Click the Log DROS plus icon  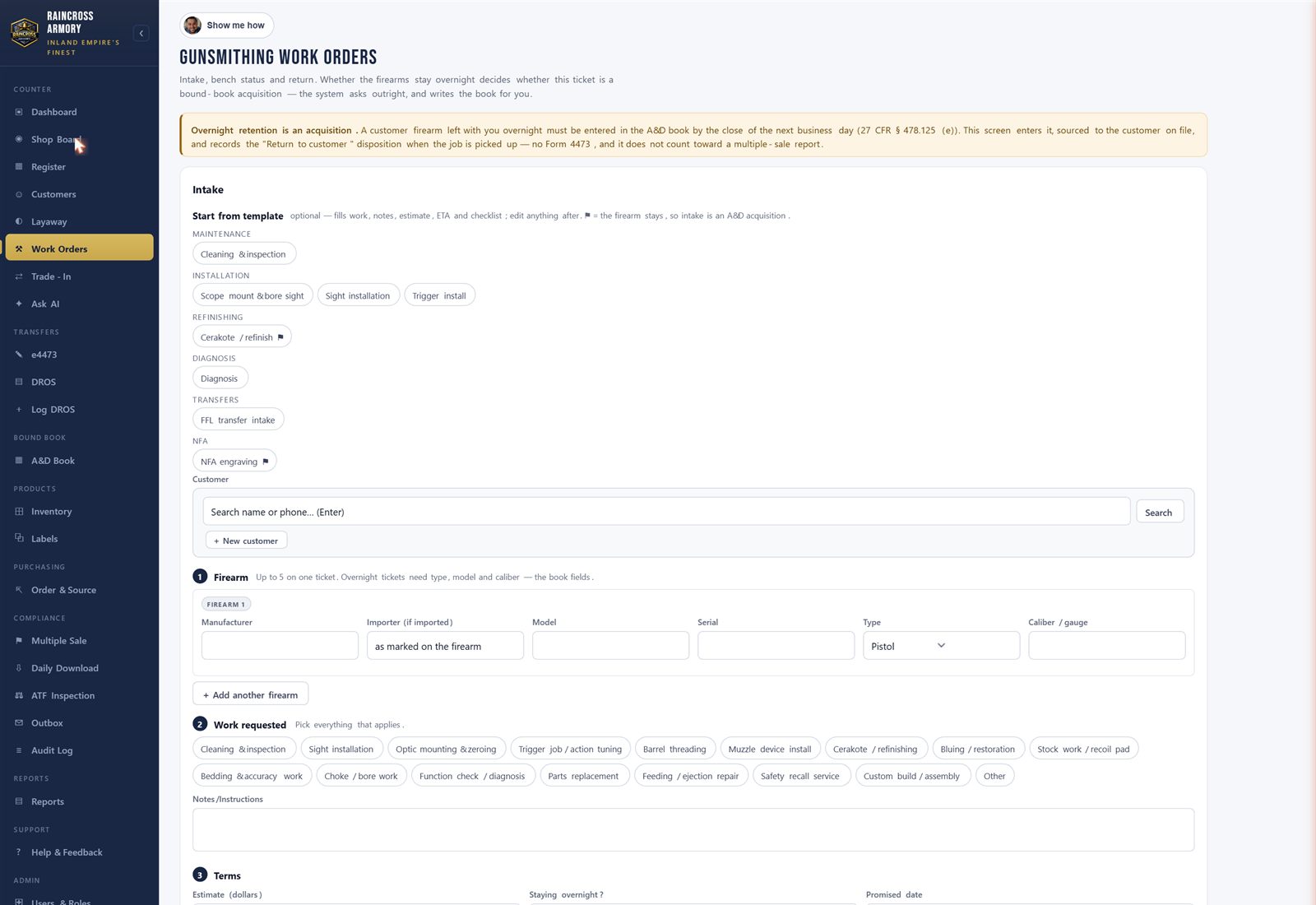tap(19, 410)
